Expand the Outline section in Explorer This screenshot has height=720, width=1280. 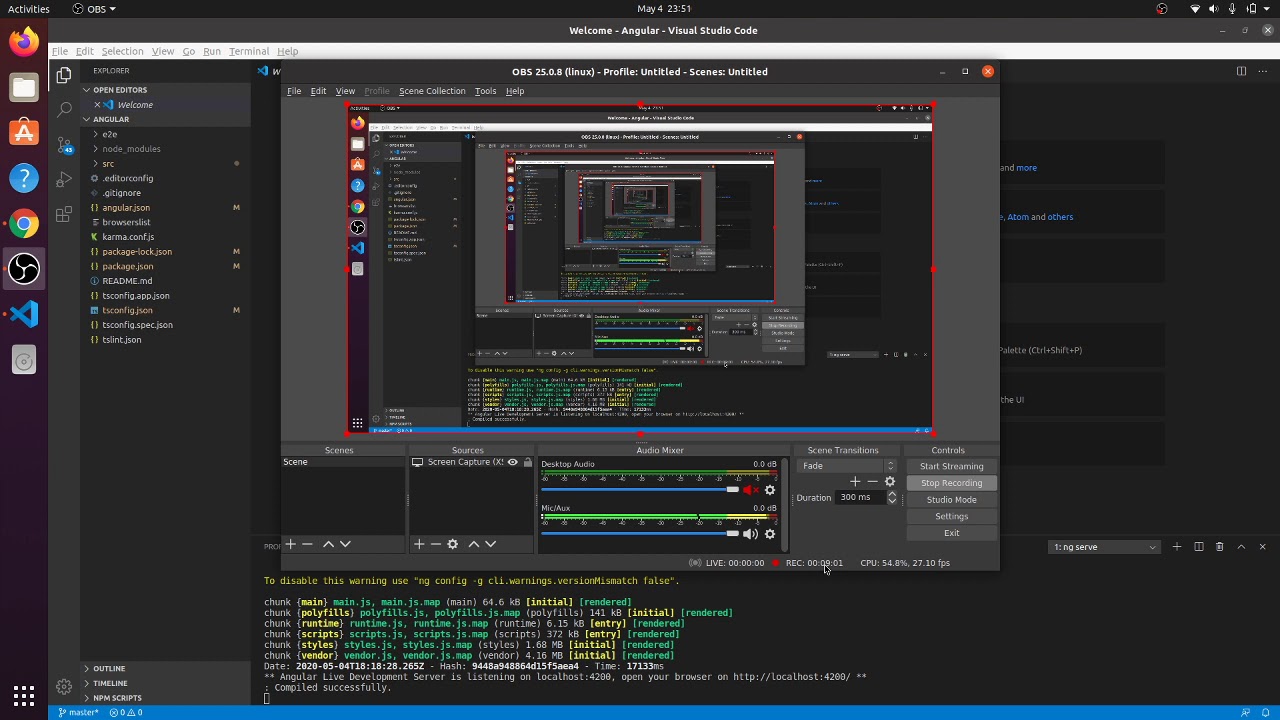point(165,669)
